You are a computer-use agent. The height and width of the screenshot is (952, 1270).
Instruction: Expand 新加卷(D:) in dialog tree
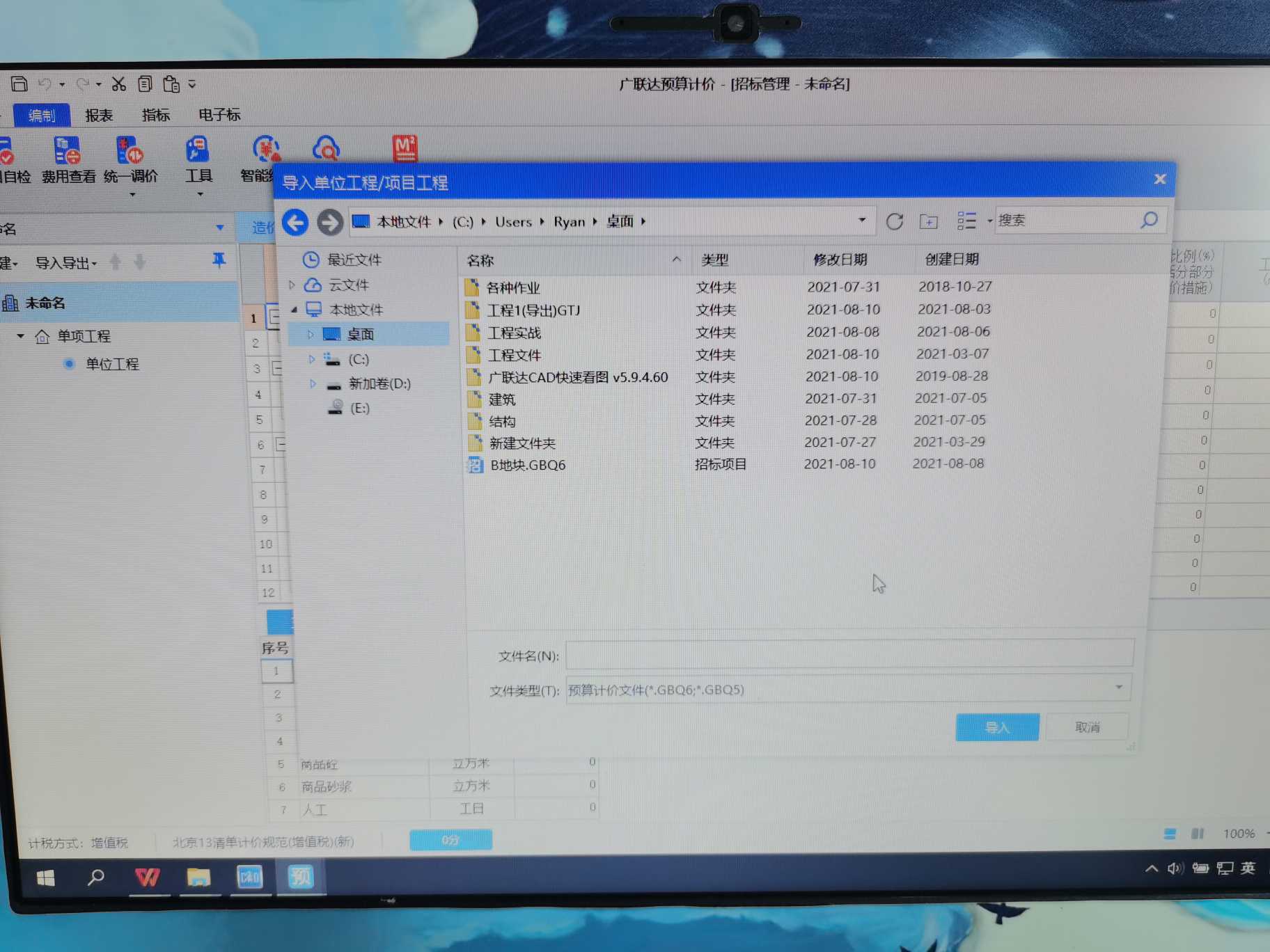[313, 383]
